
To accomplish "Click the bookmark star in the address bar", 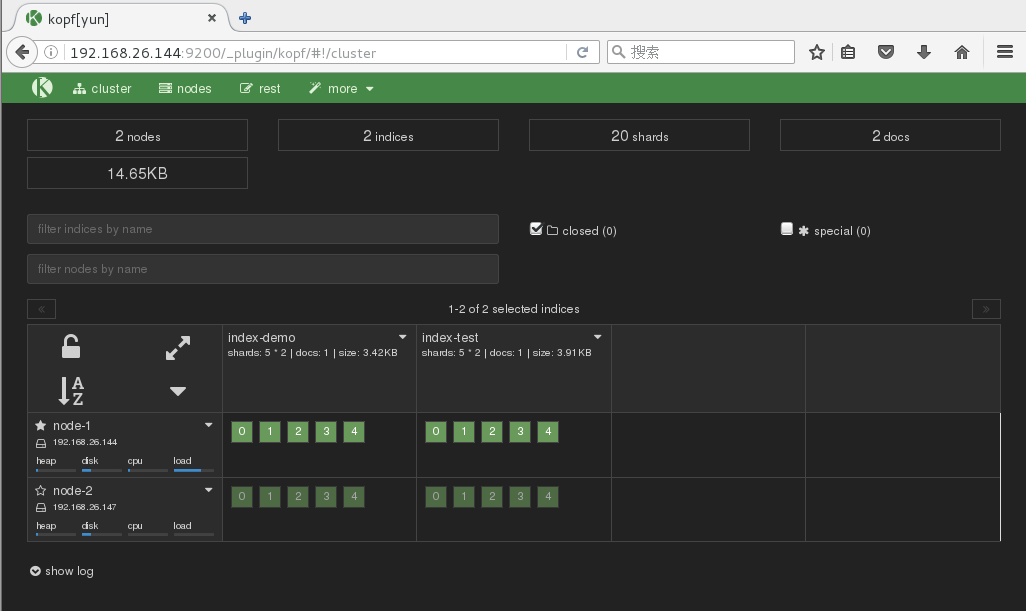I will coord(816,51).
